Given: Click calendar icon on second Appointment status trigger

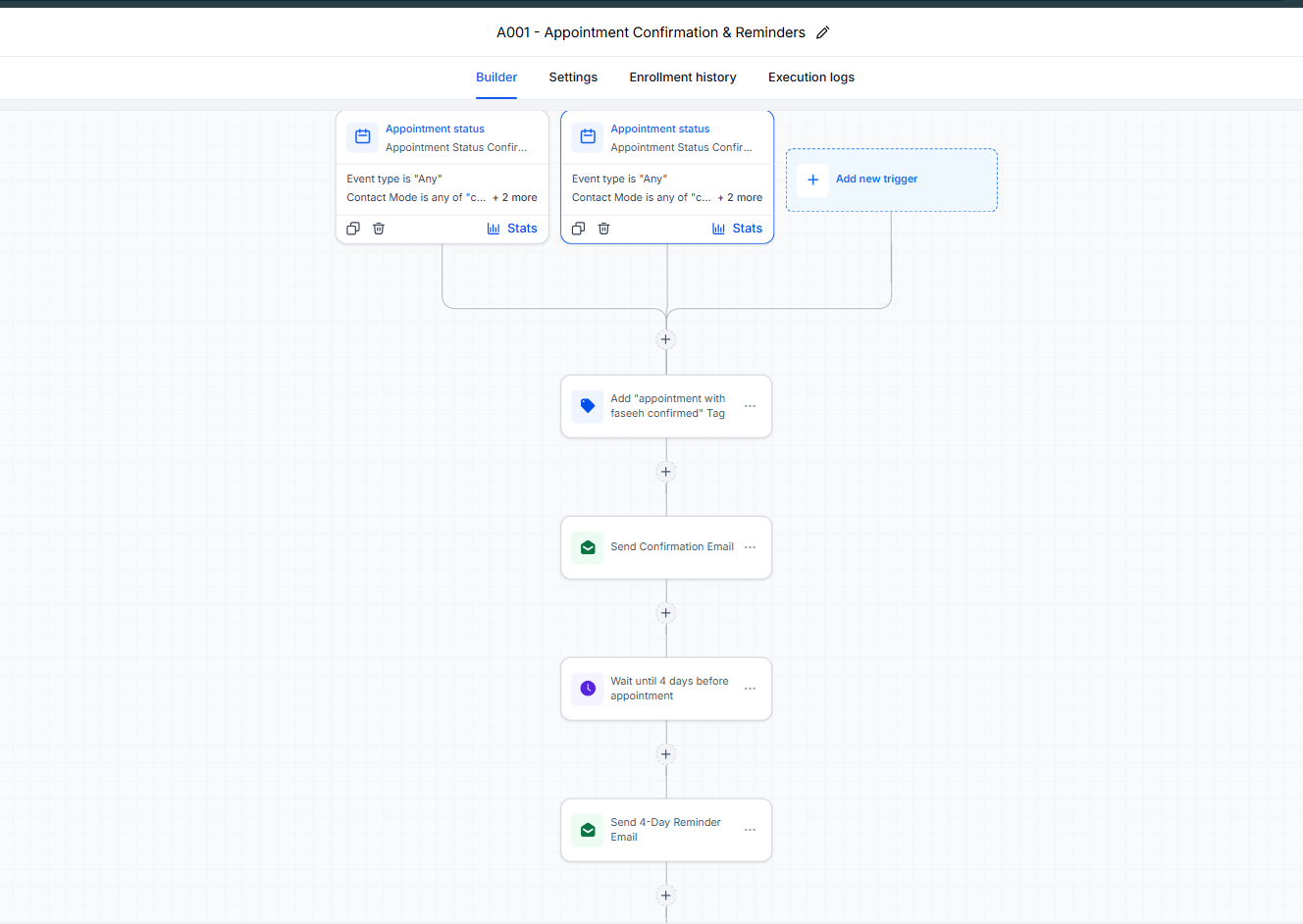Looking at the screenshot, I should (x=588, y=136).
